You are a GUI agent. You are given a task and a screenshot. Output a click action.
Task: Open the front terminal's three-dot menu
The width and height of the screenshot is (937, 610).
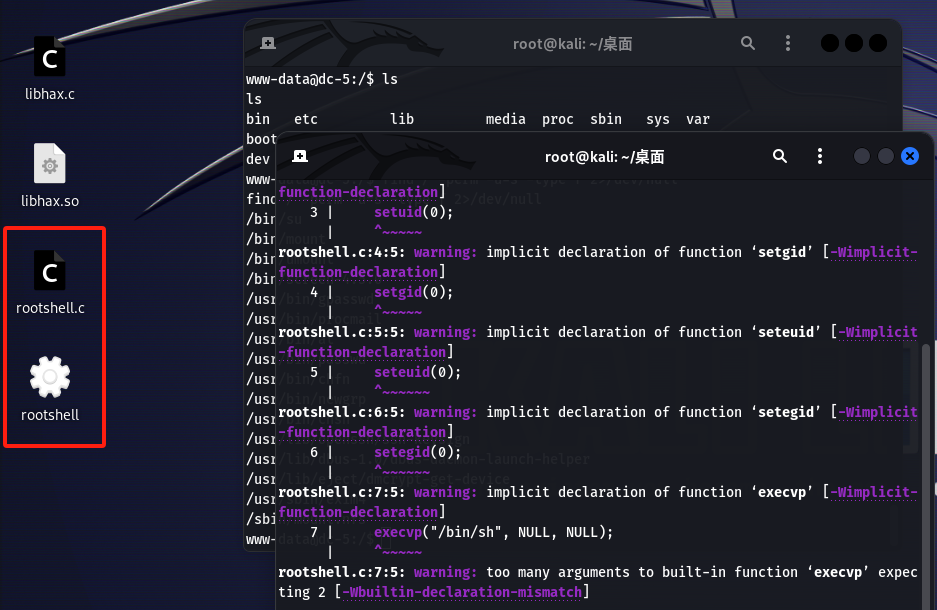click(x=820, y=157)
